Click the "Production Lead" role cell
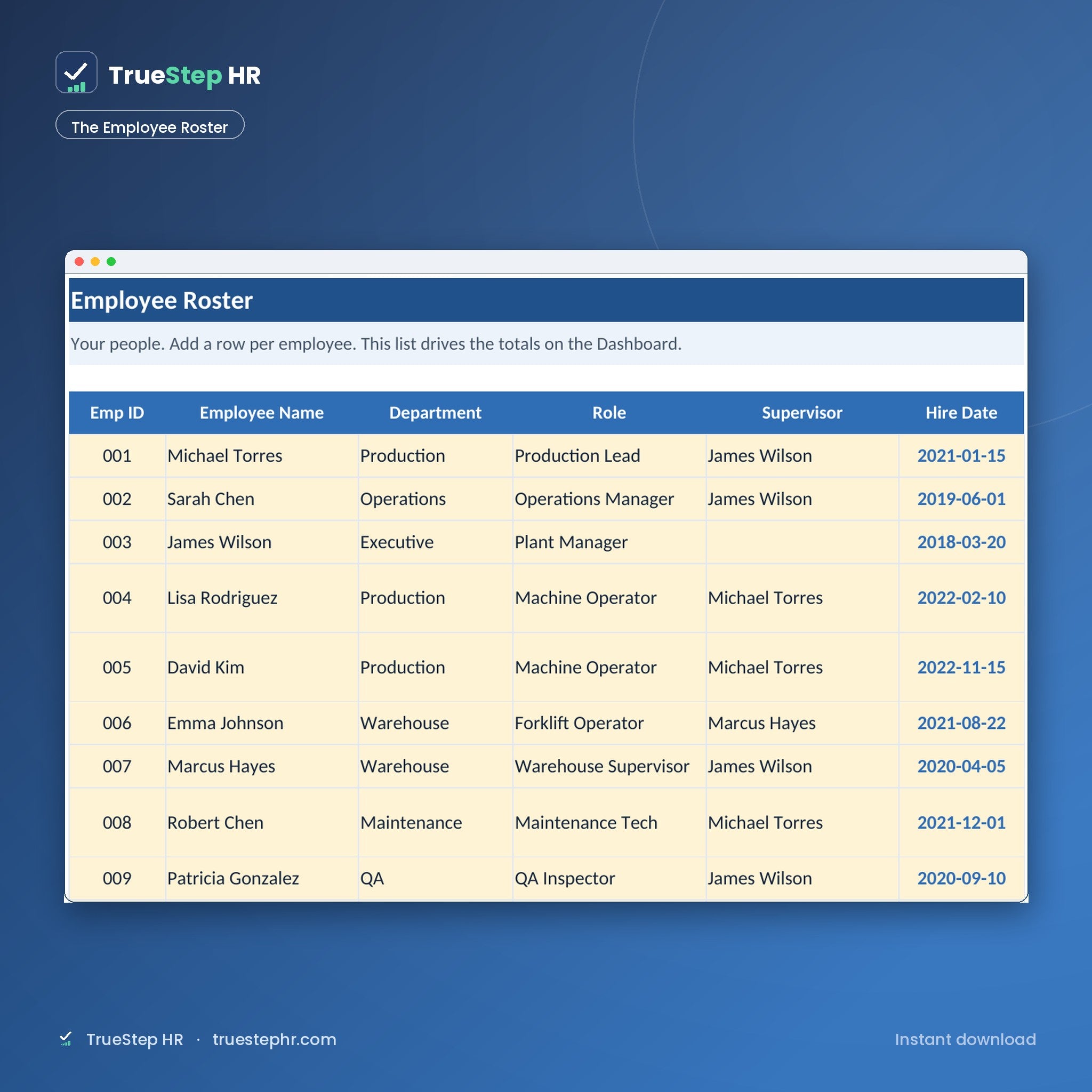1092x1092 pixels. point(609,455)
